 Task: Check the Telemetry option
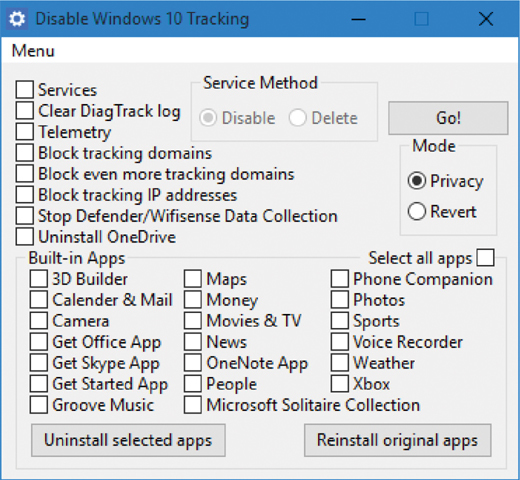point(24,131)
